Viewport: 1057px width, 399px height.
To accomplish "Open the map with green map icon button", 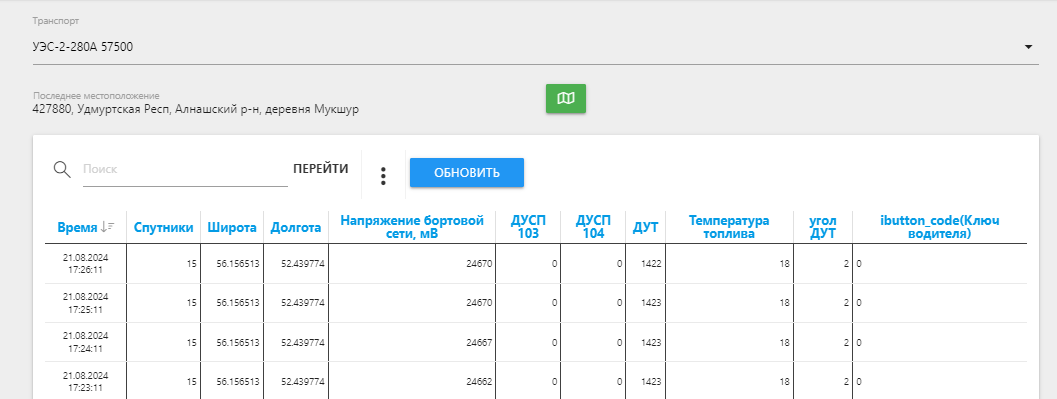I will 566,98.
